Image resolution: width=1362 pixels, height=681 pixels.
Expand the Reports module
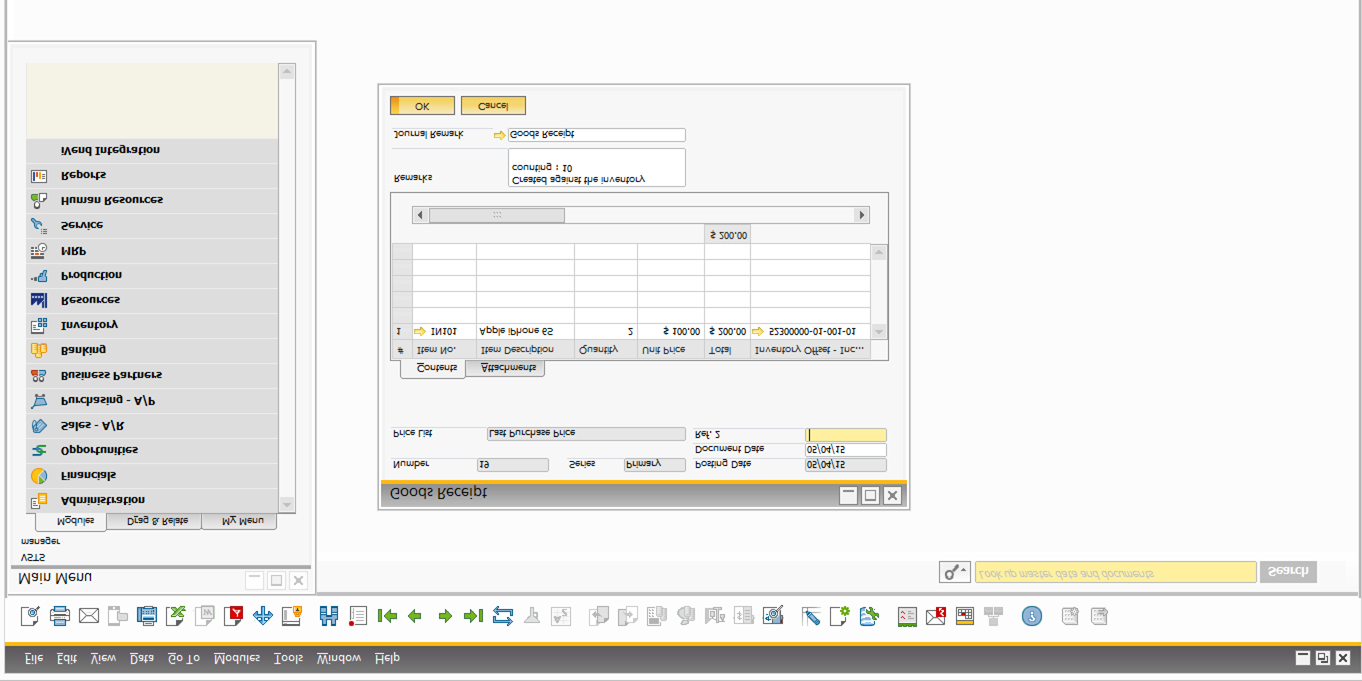click(x=152, y=176)
